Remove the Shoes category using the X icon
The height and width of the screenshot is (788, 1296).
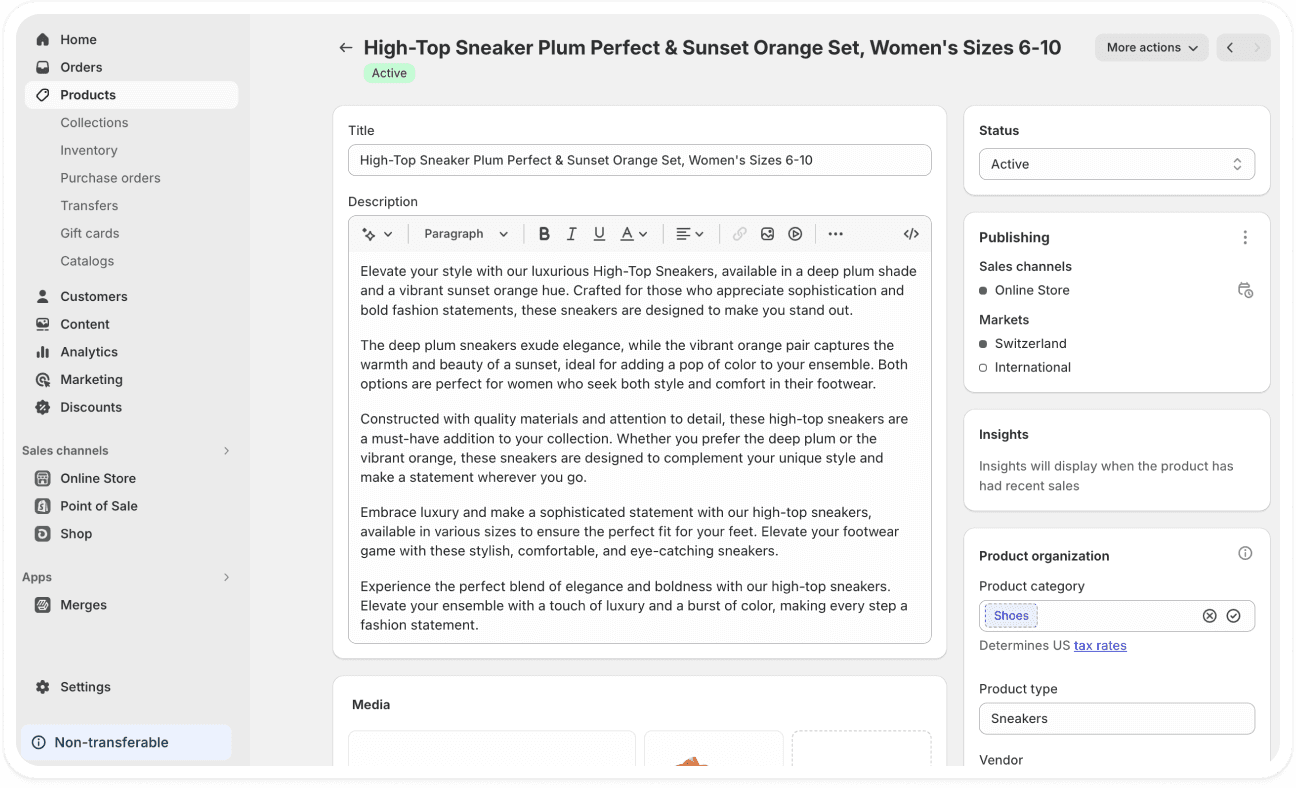coord(1210,615)
